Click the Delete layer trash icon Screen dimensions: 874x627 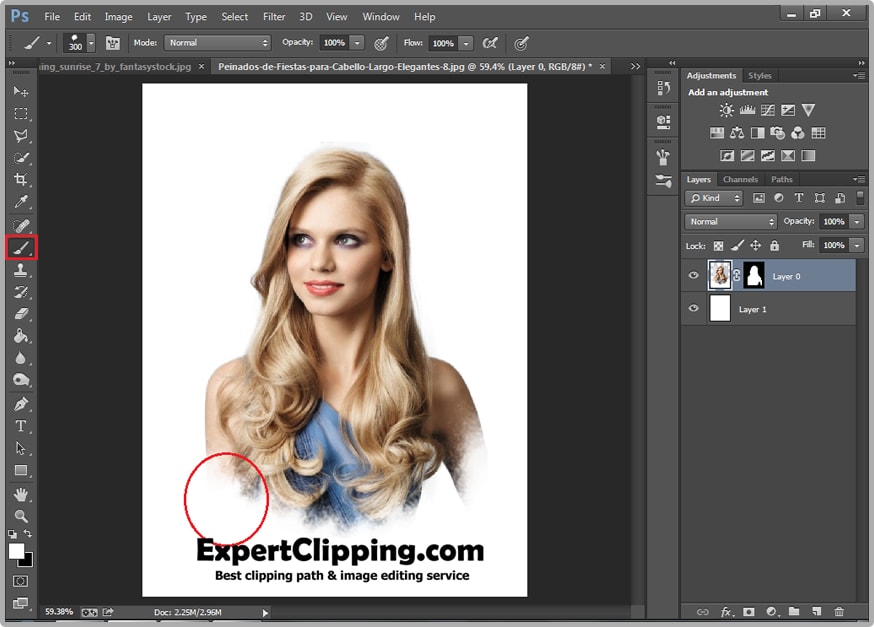click(x=839, y=611)
